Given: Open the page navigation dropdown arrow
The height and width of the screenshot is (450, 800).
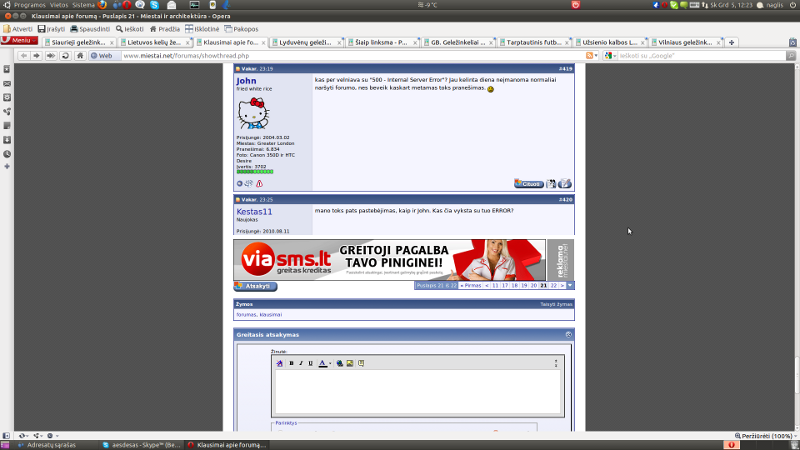Looking at the screenshot, I should pos(570,286).
